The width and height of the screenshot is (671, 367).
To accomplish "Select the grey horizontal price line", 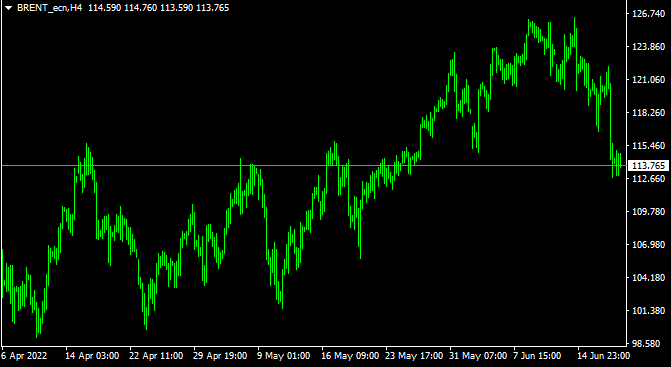I will [313, 165].
